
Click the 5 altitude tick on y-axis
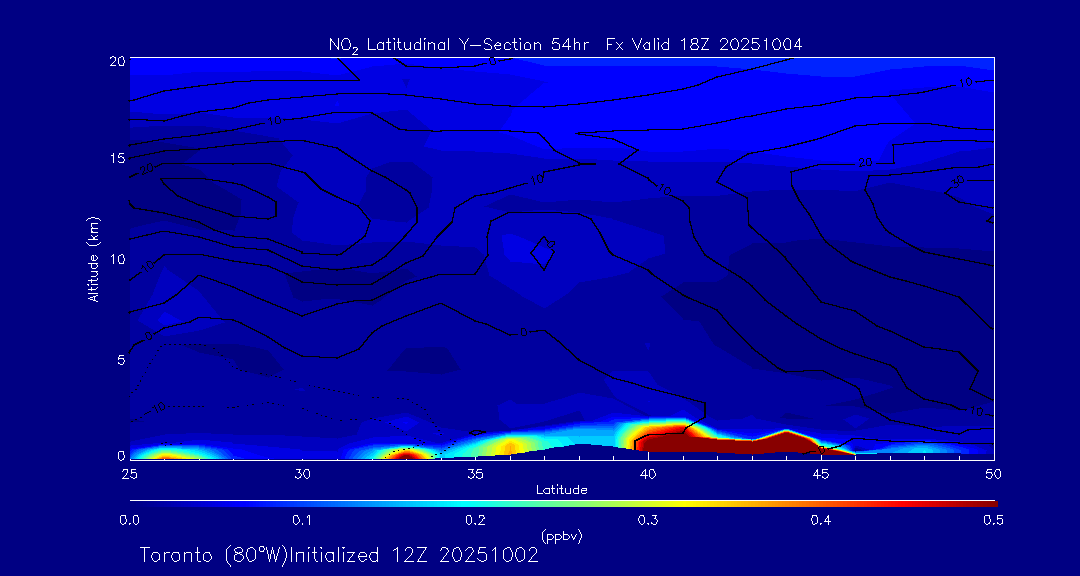(120, 359)
